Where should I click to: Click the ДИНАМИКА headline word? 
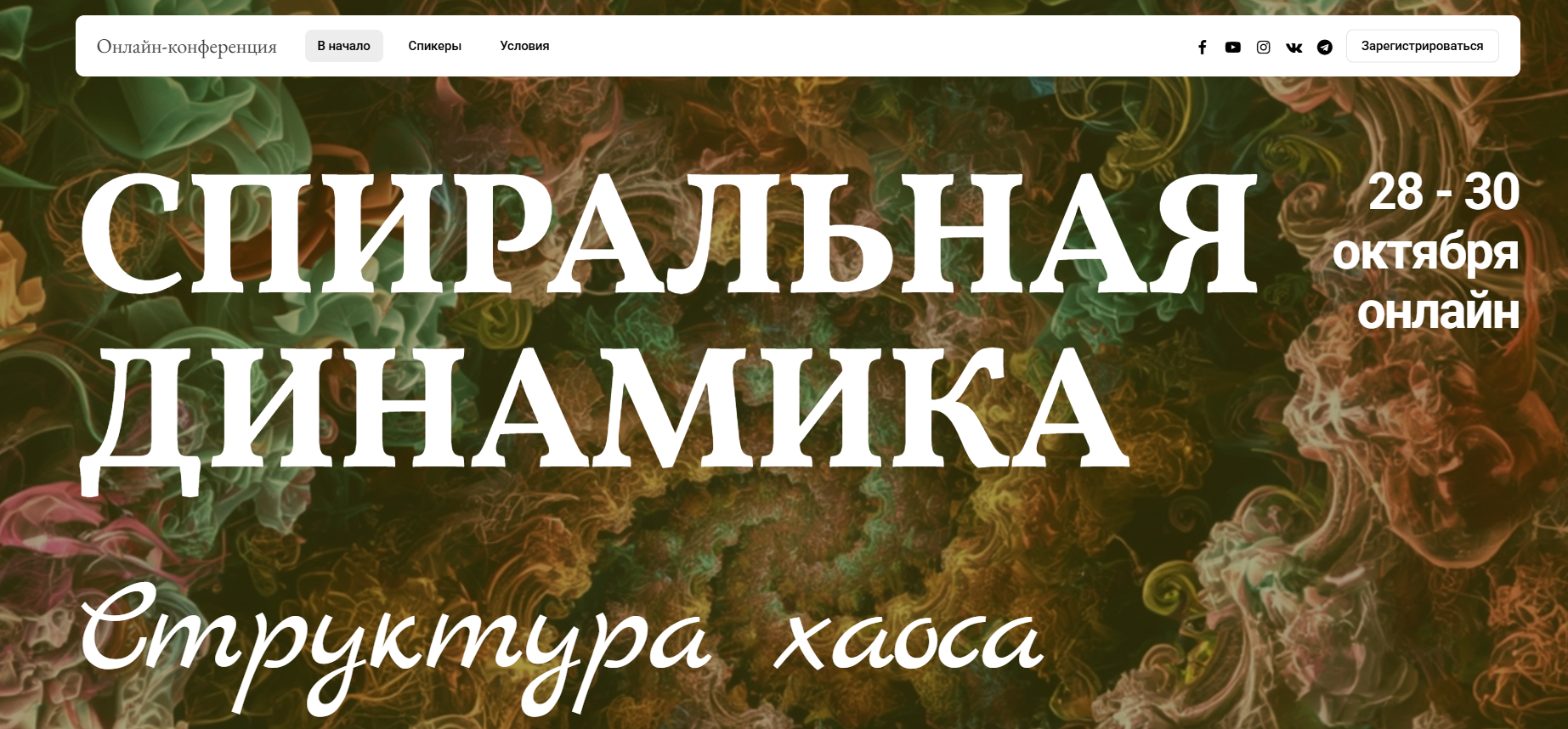pyautogui.click(x=603, y=408)
